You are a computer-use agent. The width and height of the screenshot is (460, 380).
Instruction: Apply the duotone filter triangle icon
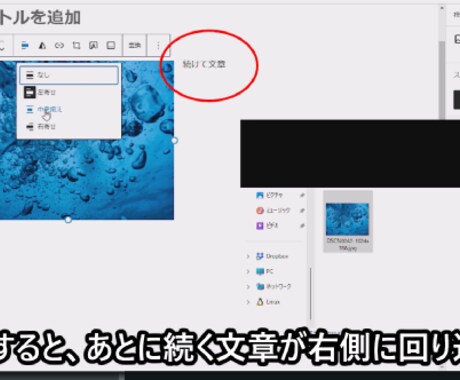pos(42,45)
